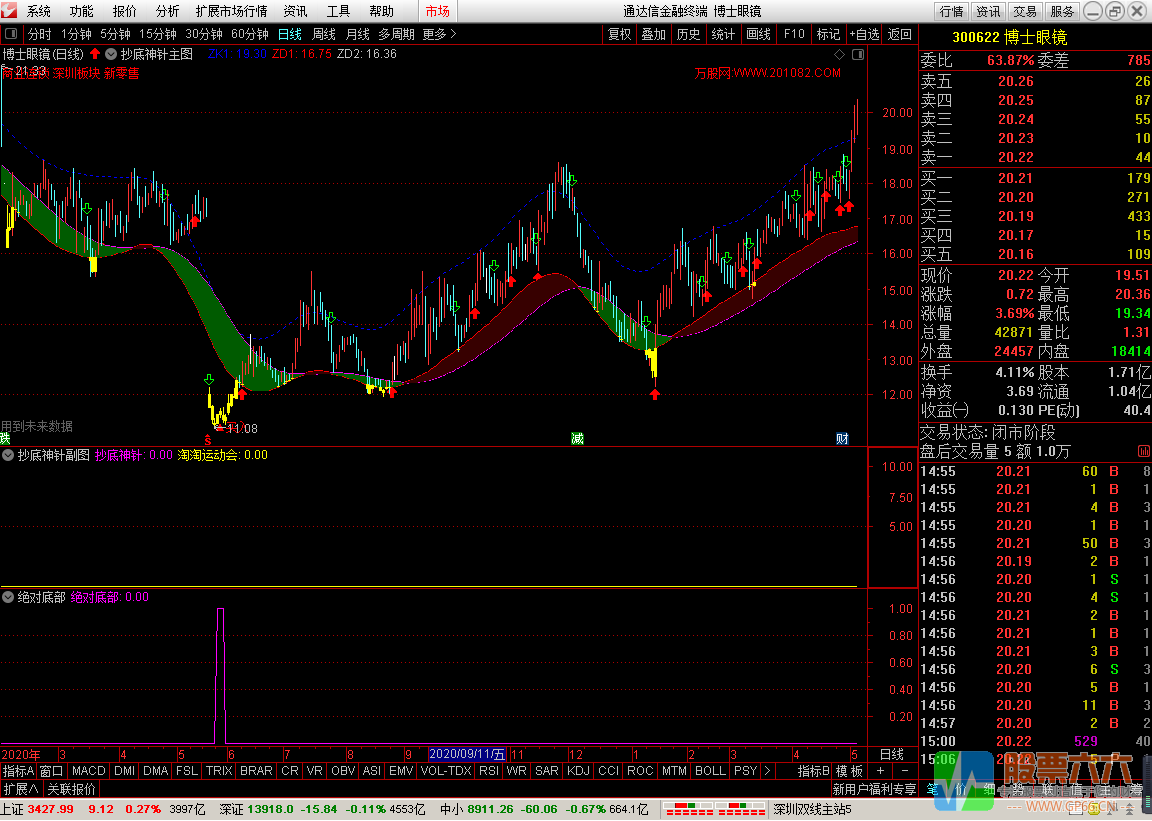Image resolution: width=1152 pixels, height=821 pixels.
Task: Select the 15分钟 period
Action: [x=158, y=35]
